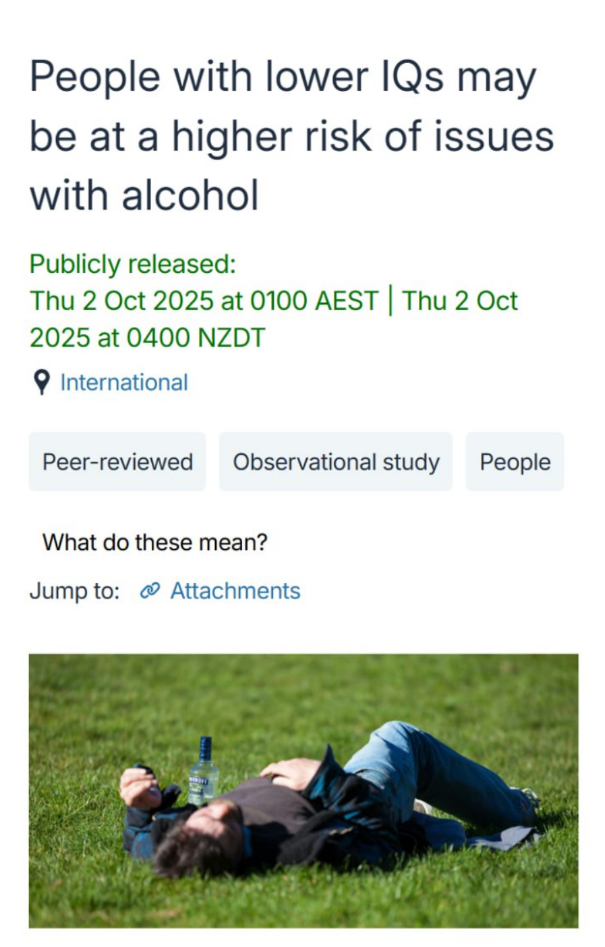Click the man's blue jeans in the photo
Image resolution: width=605 pixels, height=947 pixels.
pos(440,770)
